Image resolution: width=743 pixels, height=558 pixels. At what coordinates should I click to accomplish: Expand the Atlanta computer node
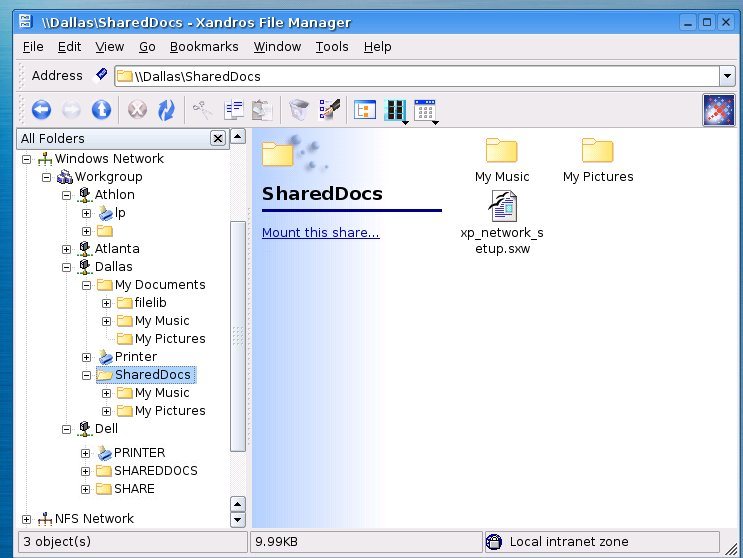tap(67, 249)
